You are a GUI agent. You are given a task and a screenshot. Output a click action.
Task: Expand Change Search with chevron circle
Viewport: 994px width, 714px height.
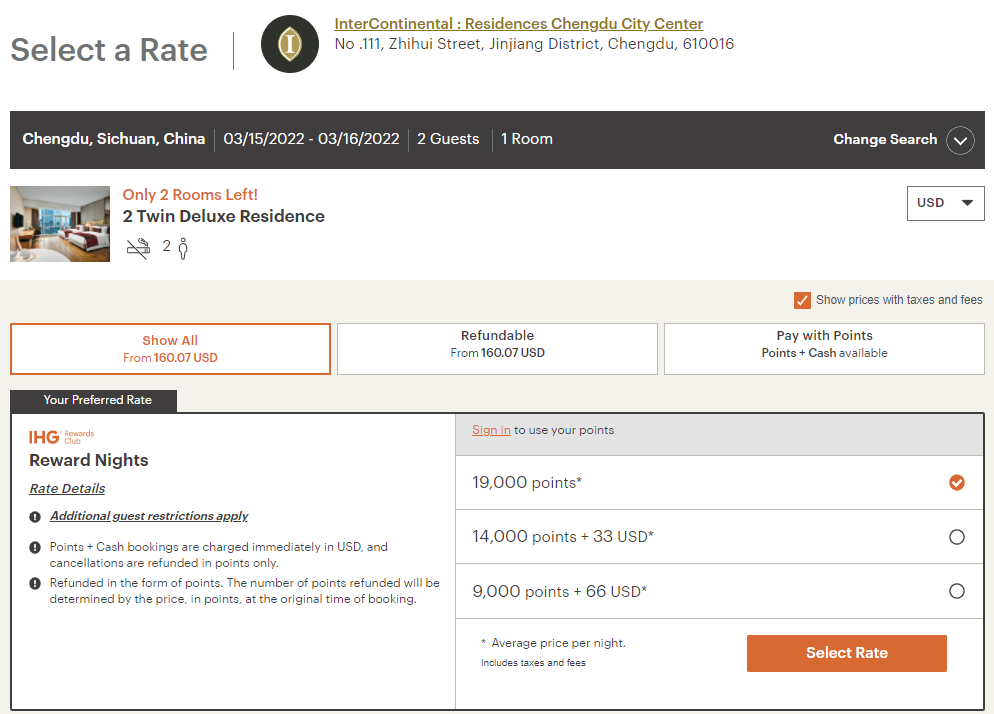[960, 140]
